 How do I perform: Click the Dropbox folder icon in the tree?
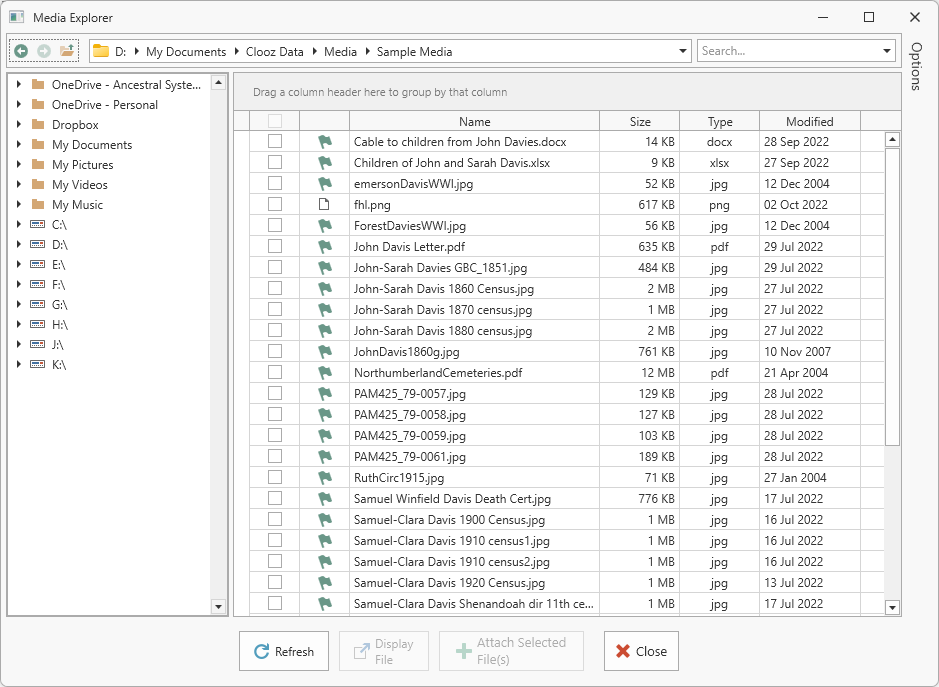pos(37,125)
